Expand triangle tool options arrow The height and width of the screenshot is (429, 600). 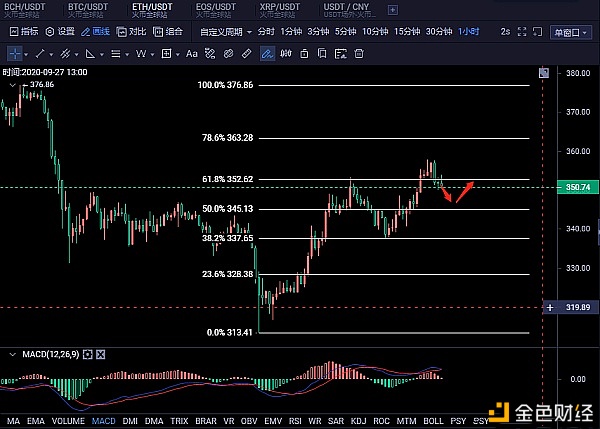point(102,55)
